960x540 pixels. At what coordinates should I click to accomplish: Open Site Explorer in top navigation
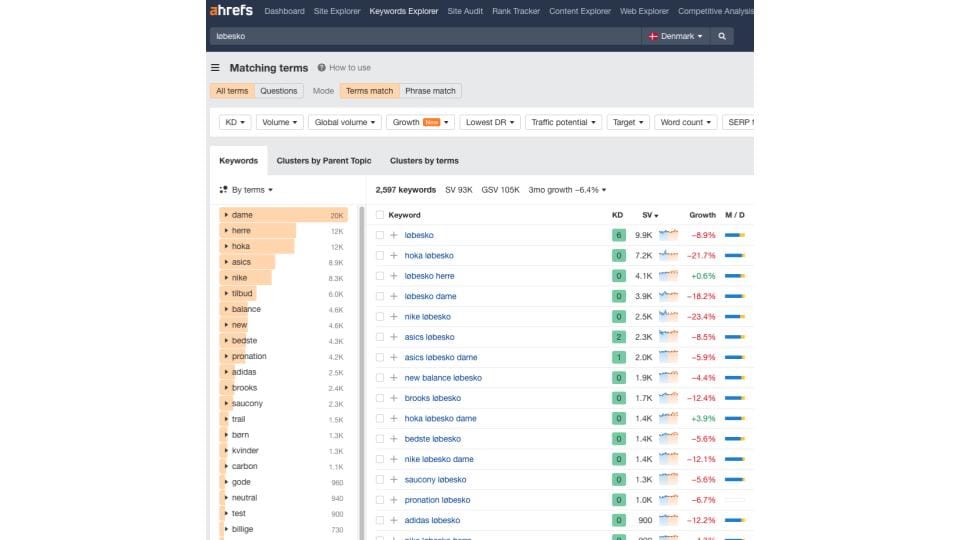(x=337, y=11)
